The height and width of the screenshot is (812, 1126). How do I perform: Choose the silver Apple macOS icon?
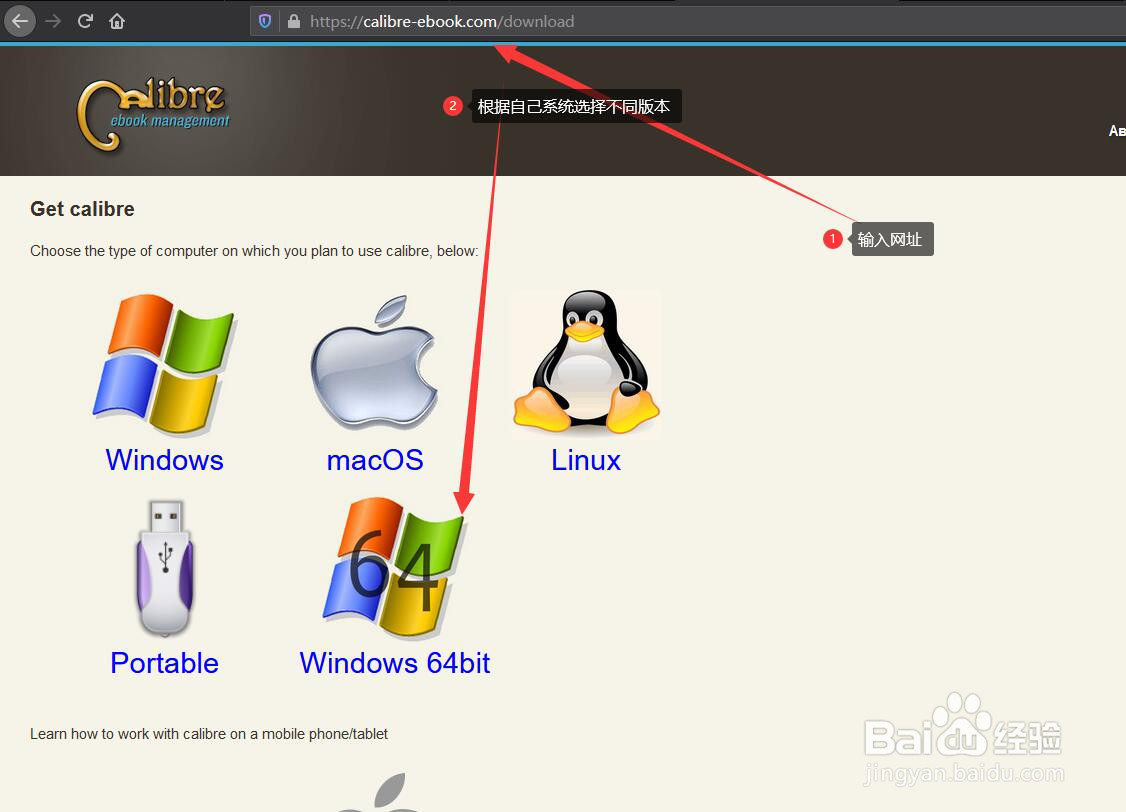[x=375, y=363]
